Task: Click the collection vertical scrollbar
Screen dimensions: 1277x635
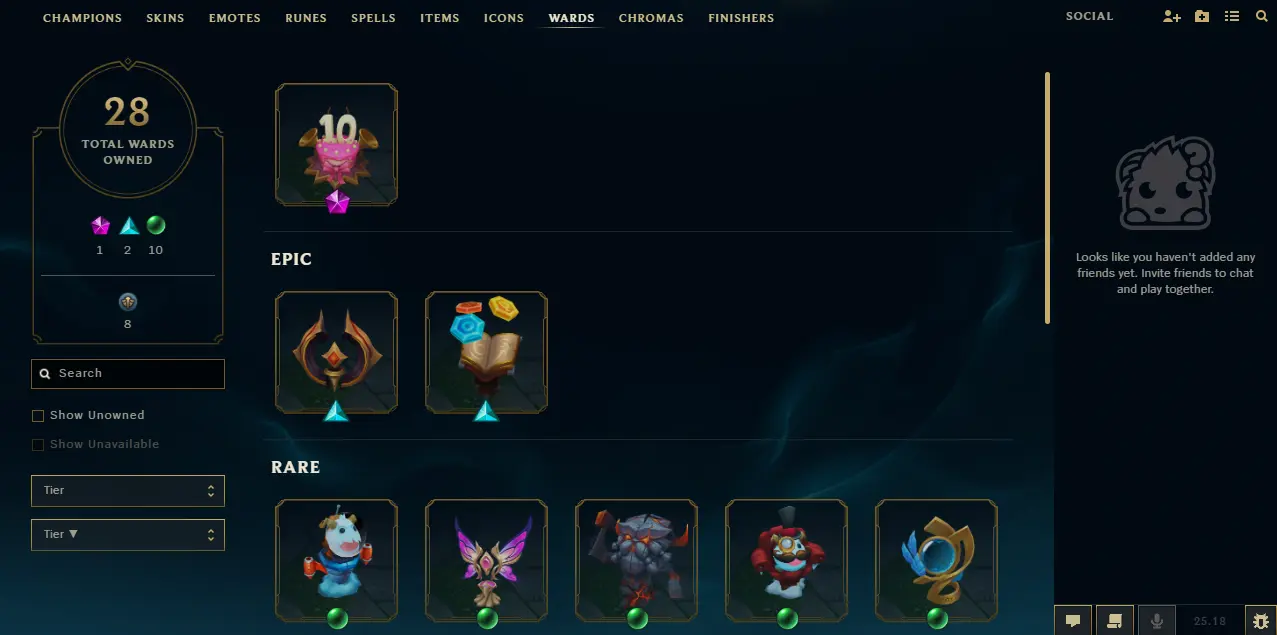Action: pyautogui.click(x=1048, y=198)
